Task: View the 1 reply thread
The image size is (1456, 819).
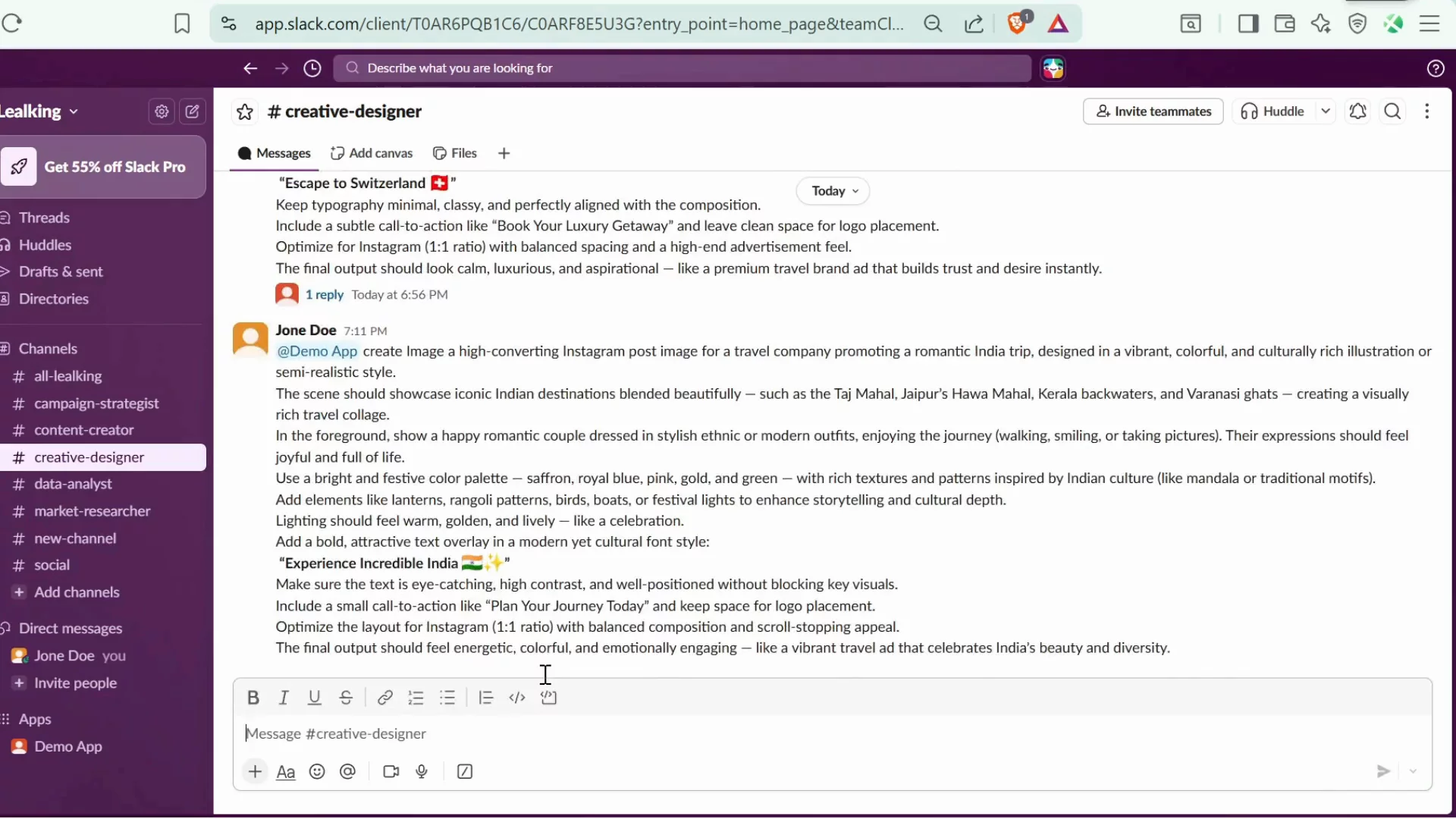Action: pos(324,295)
